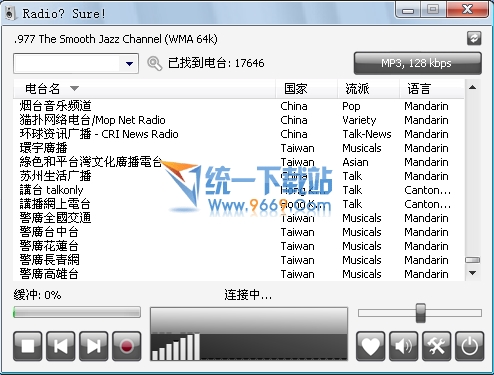The height and width of the screenshot is (375, 494).
Task: Start recording with the red record button
Action: pyautogui.click(x=126, y=346)
